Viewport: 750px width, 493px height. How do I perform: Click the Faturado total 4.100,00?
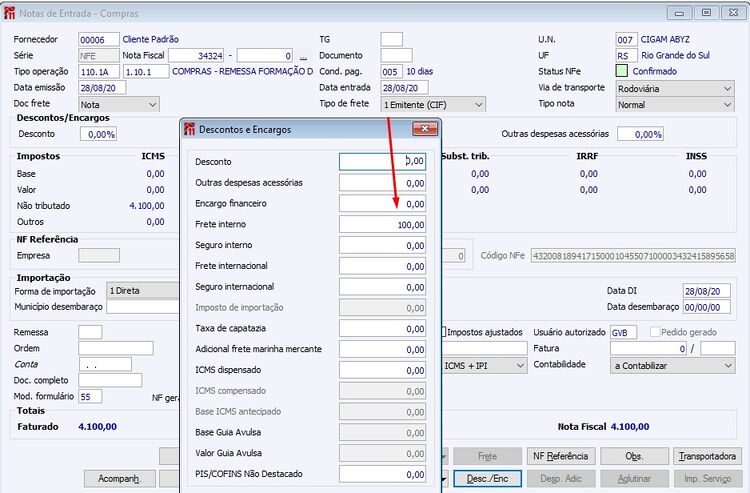pyautogui.click(x=98, y=427)
